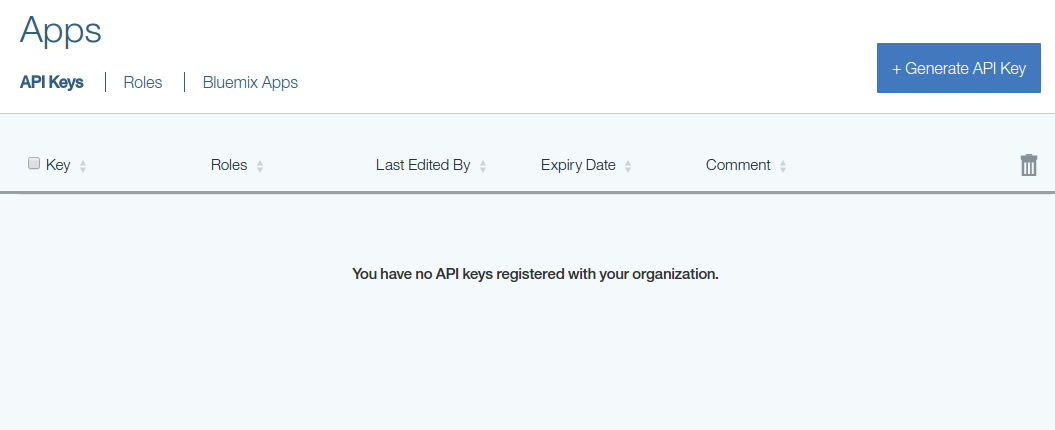Switch to the API Keys tab

(x=51, y=82)
